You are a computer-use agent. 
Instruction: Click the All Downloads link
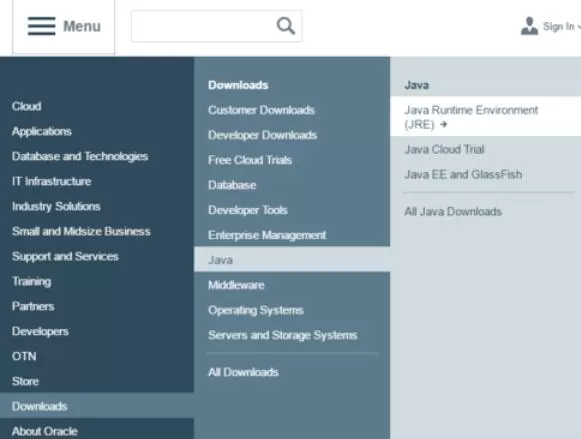click(243, 372)
